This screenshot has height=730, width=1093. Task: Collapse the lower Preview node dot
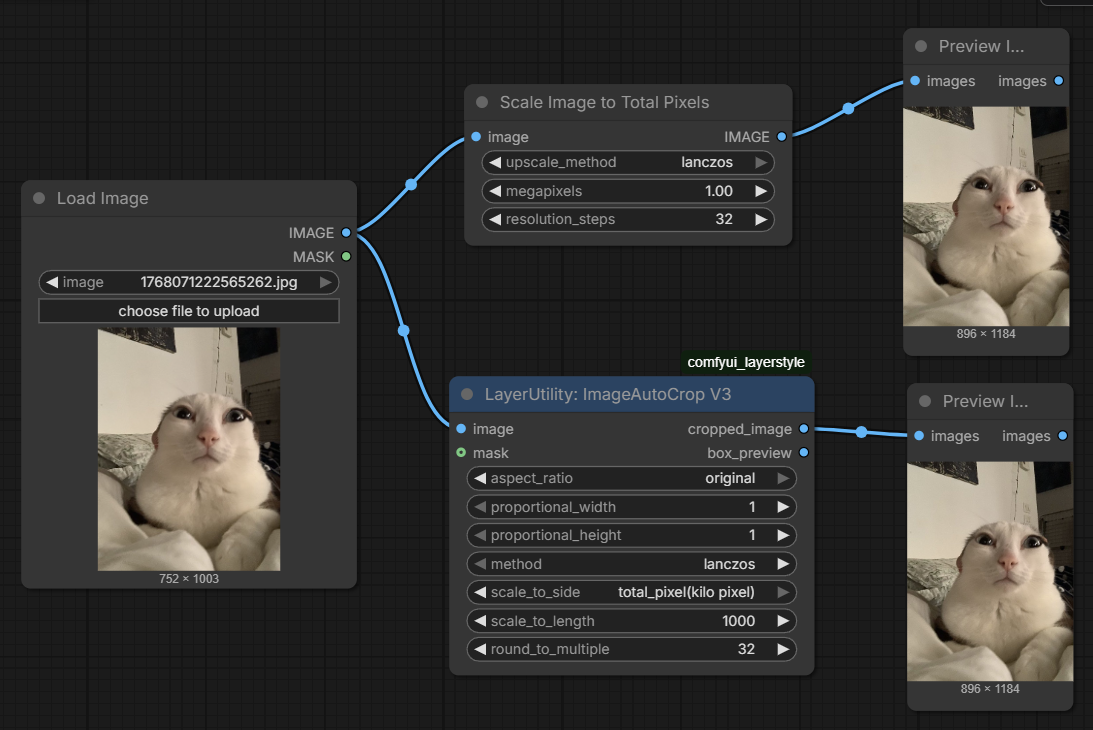(x=925, y=402)
